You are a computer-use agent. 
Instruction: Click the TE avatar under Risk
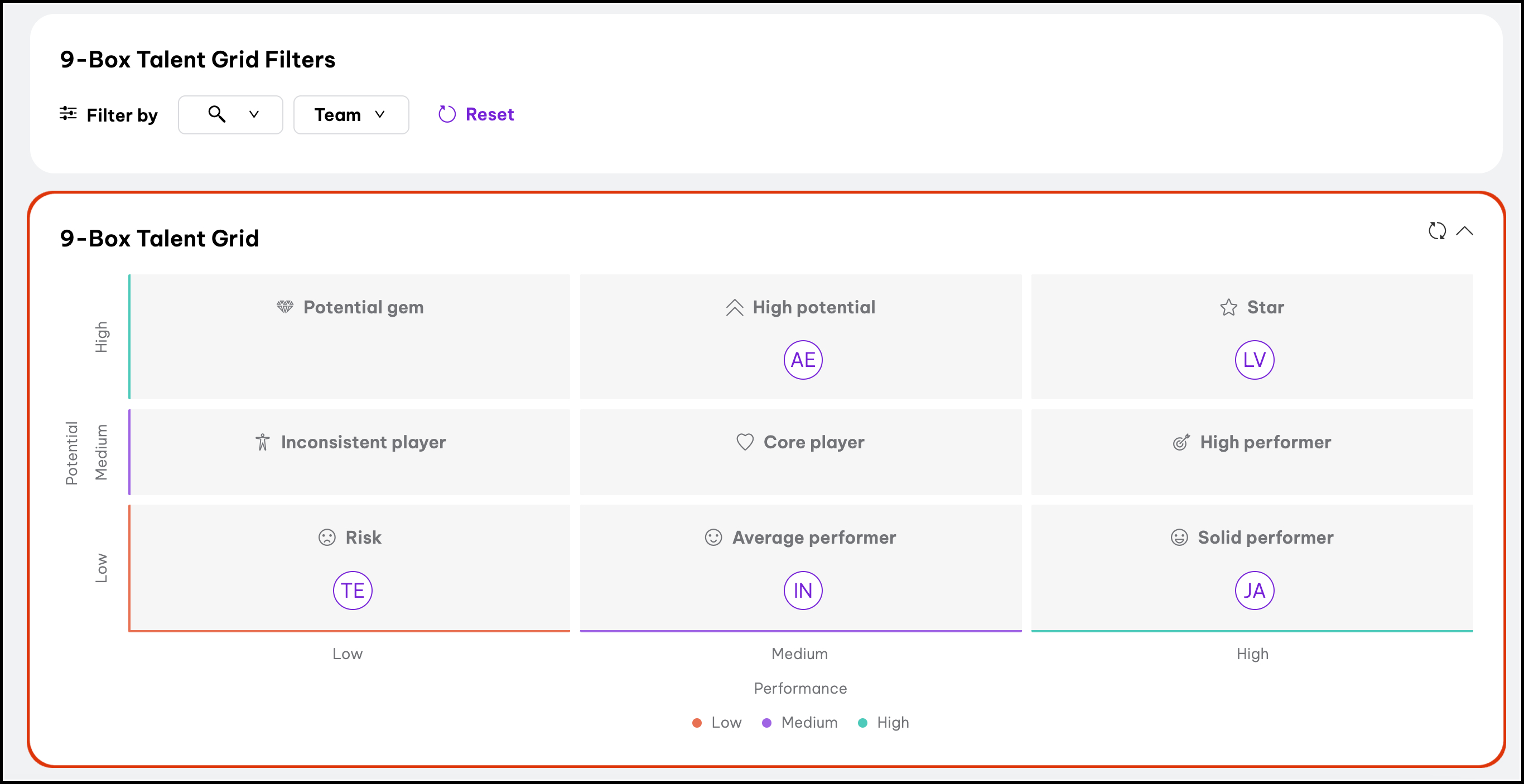(x=352, y=590)
